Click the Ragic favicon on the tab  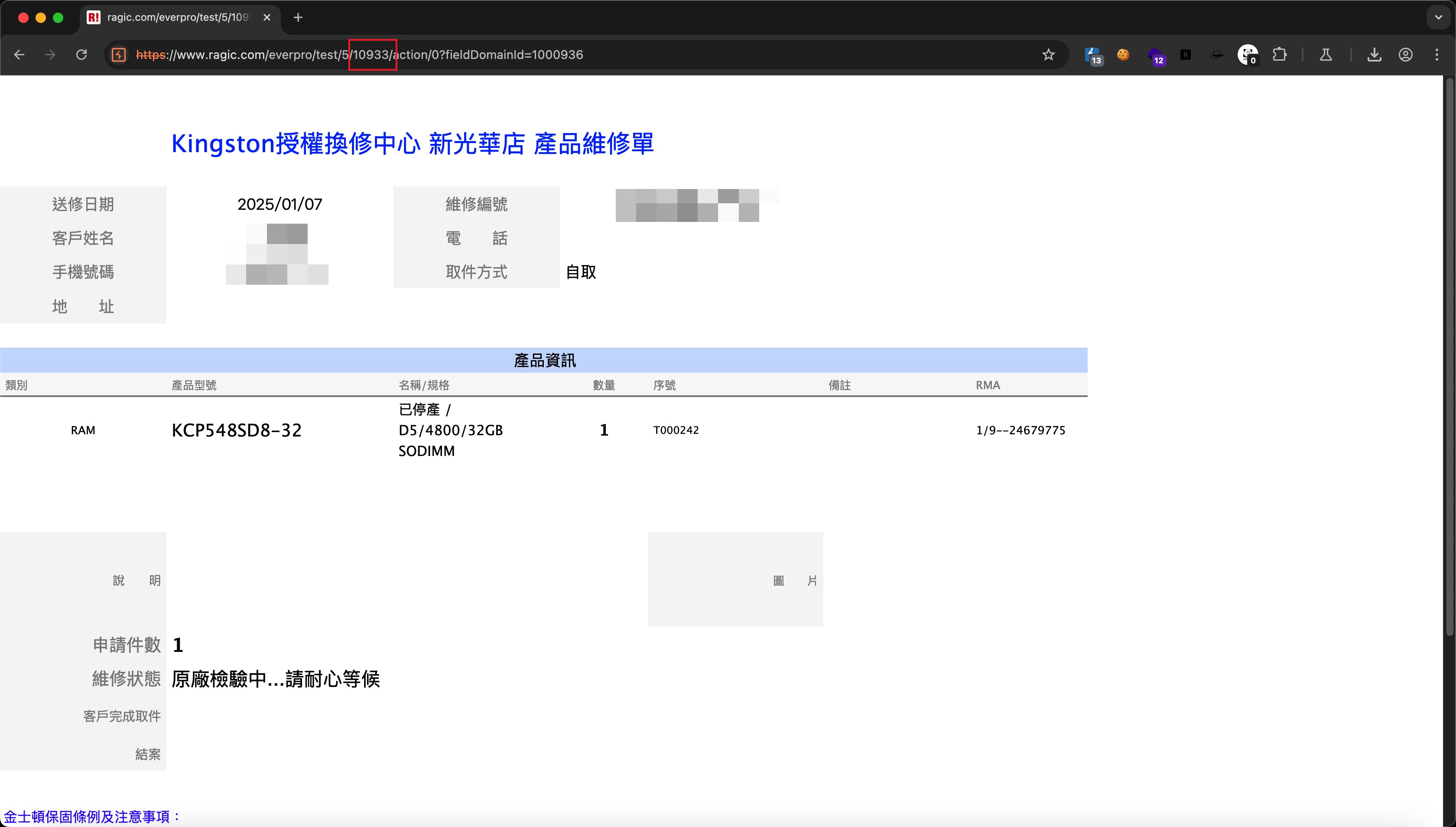(x=93, y=18)
